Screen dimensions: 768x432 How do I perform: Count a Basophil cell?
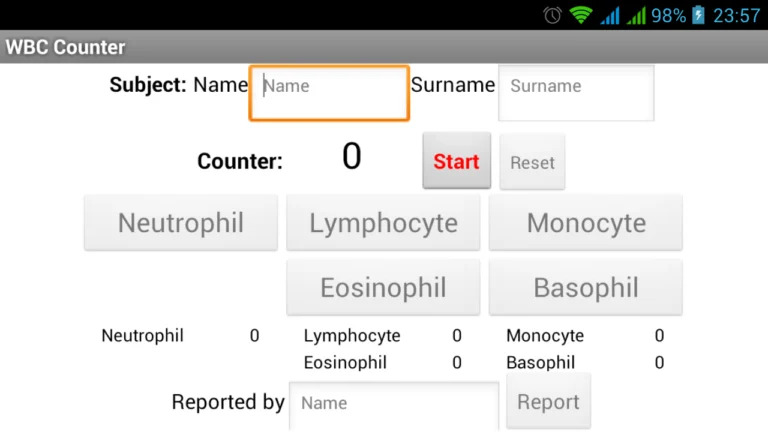pos(586,288)
